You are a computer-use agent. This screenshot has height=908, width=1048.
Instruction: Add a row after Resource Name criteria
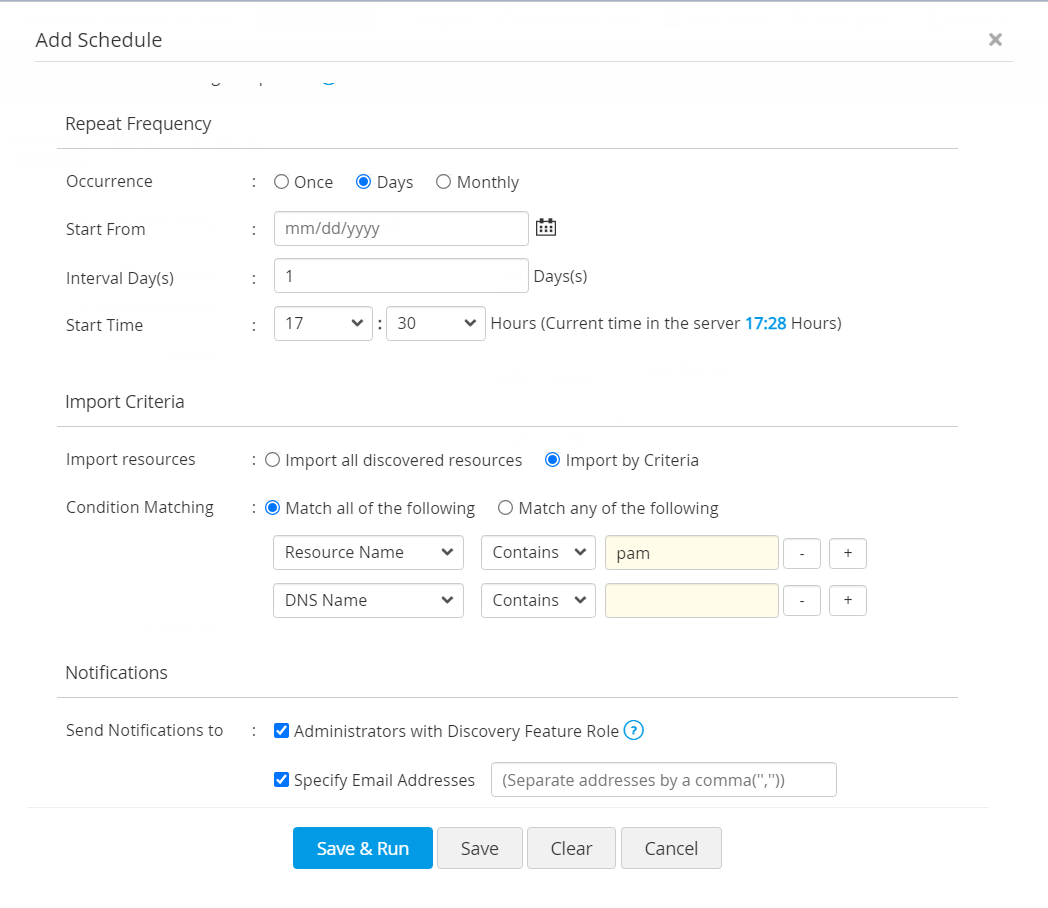[x=847, y=553]
